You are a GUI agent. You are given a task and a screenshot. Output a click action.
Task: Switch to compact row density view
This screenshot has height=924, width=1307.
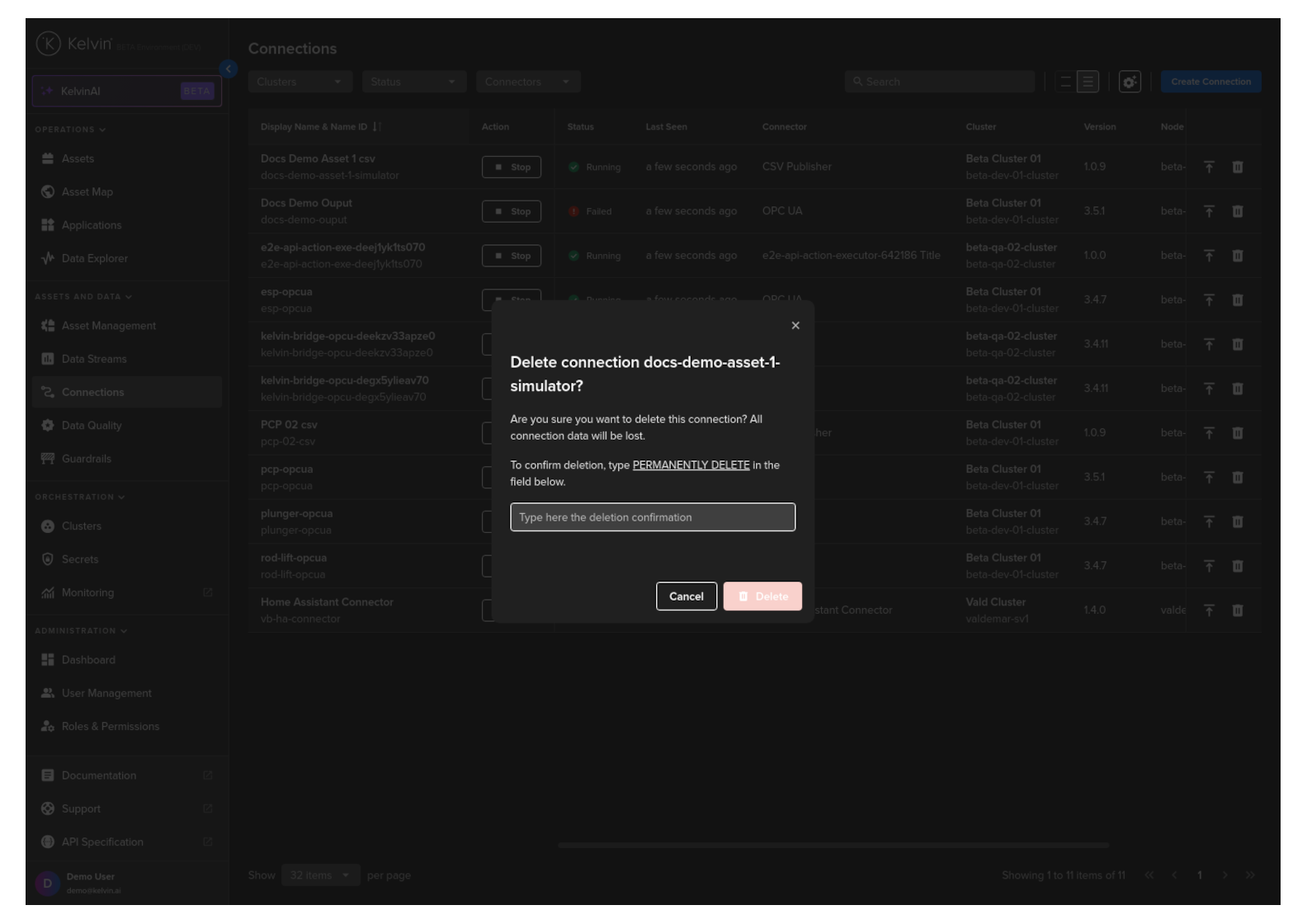[x=1065, y=82]
